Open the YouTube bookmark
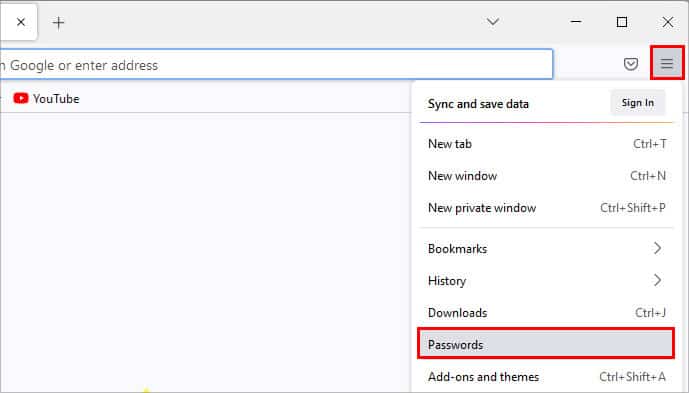 pyautogui.click(x=46, y=98)
